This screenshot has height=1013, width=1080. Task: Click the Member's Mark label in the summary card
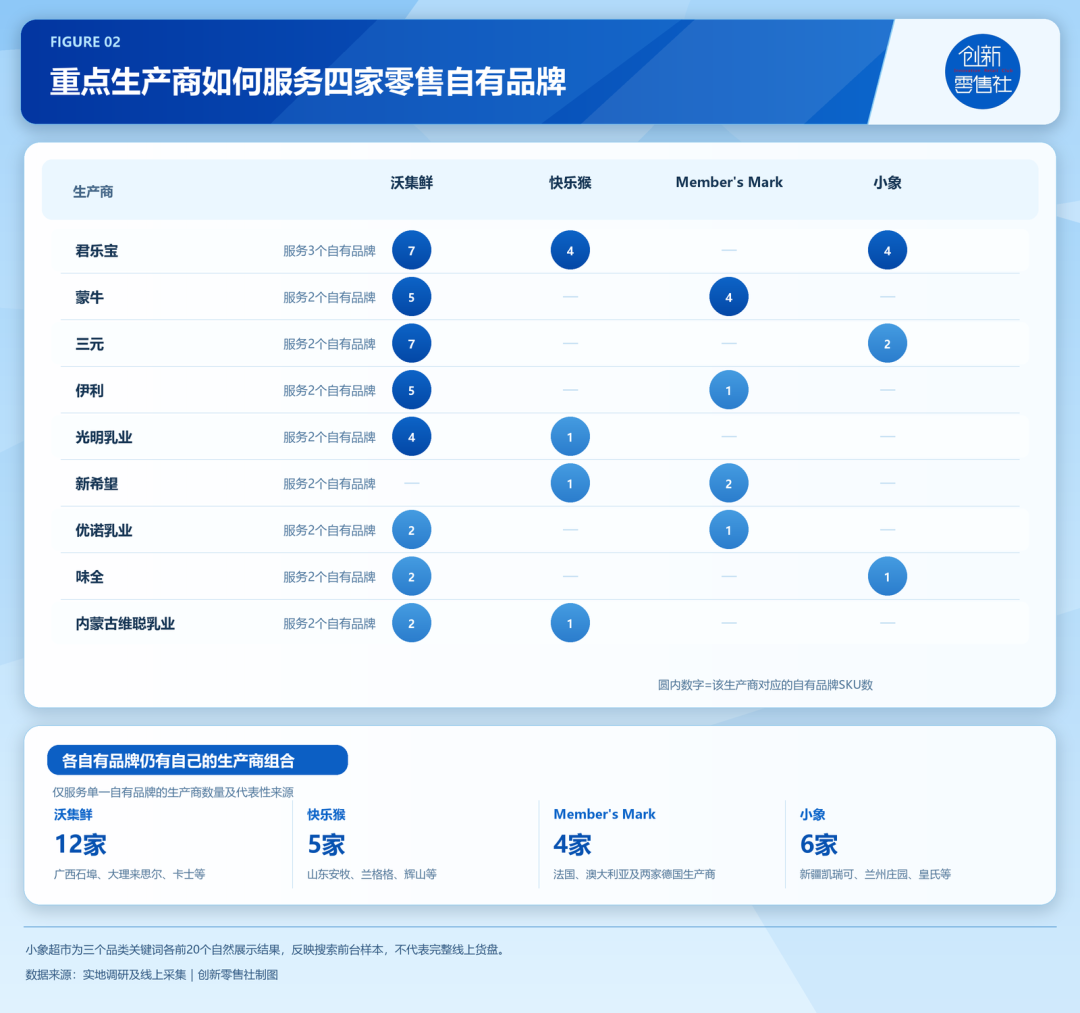click(x=605, y=814)
